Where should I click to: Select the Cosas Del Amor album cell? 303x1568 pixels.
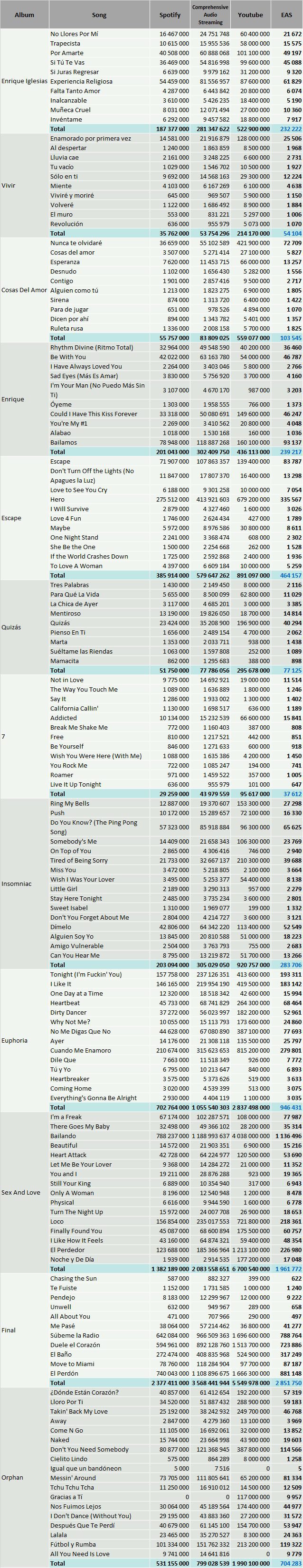[x=24, y=290]
